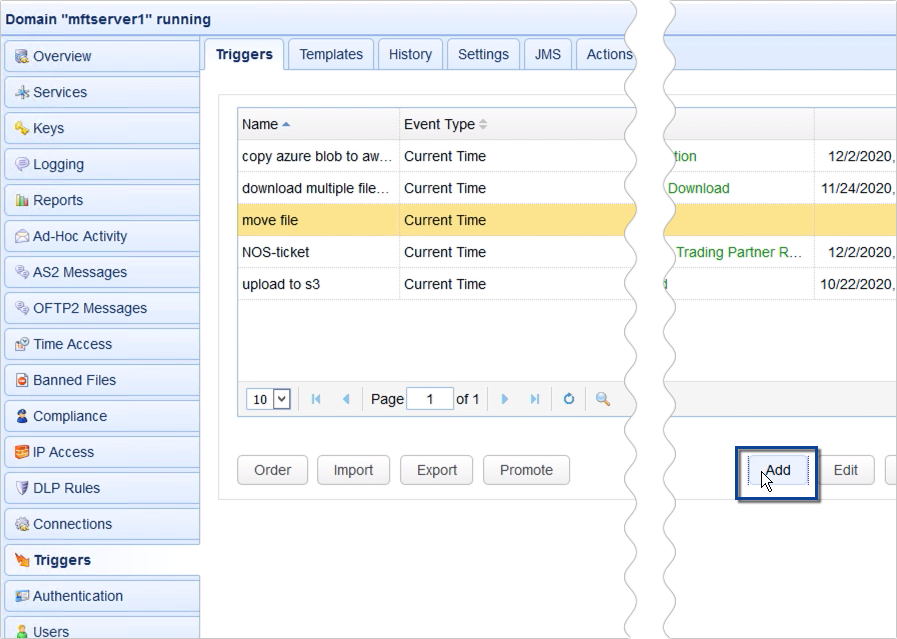Click the Promote button
The width and height of the screenshot is (897, 639).
(x=526, y=470)
